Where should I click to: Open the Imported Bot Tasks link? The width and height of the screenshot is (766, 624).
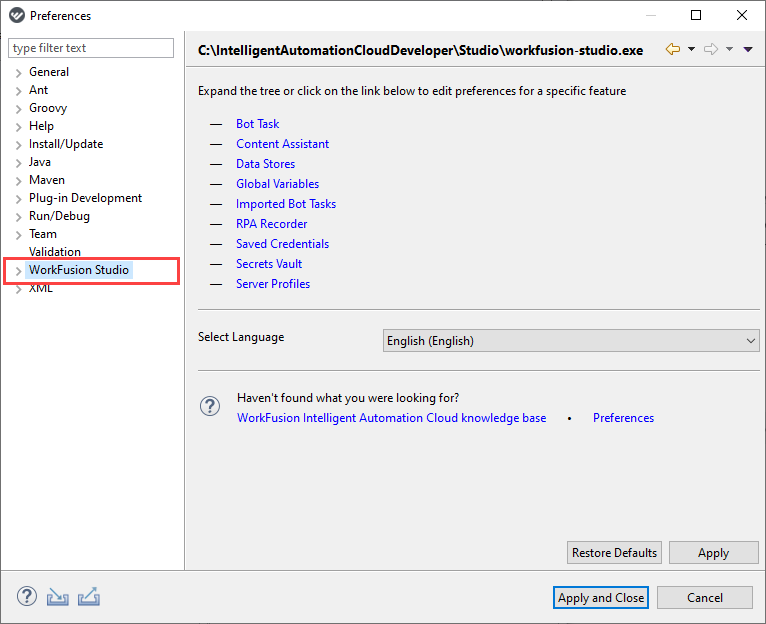tap(286, 204)
